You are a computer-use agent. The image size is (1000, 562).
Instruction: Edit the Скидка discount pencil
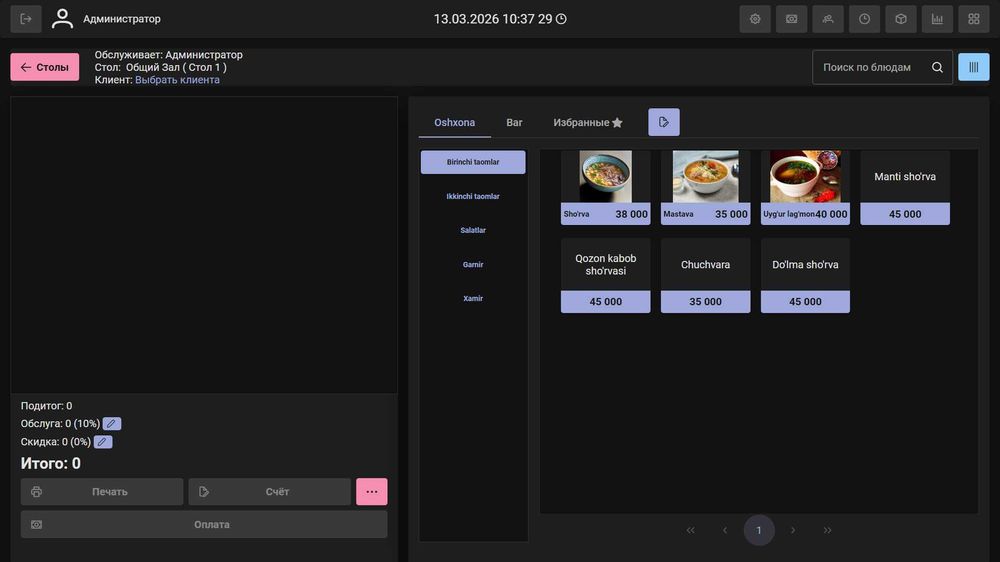pos(103,441)
